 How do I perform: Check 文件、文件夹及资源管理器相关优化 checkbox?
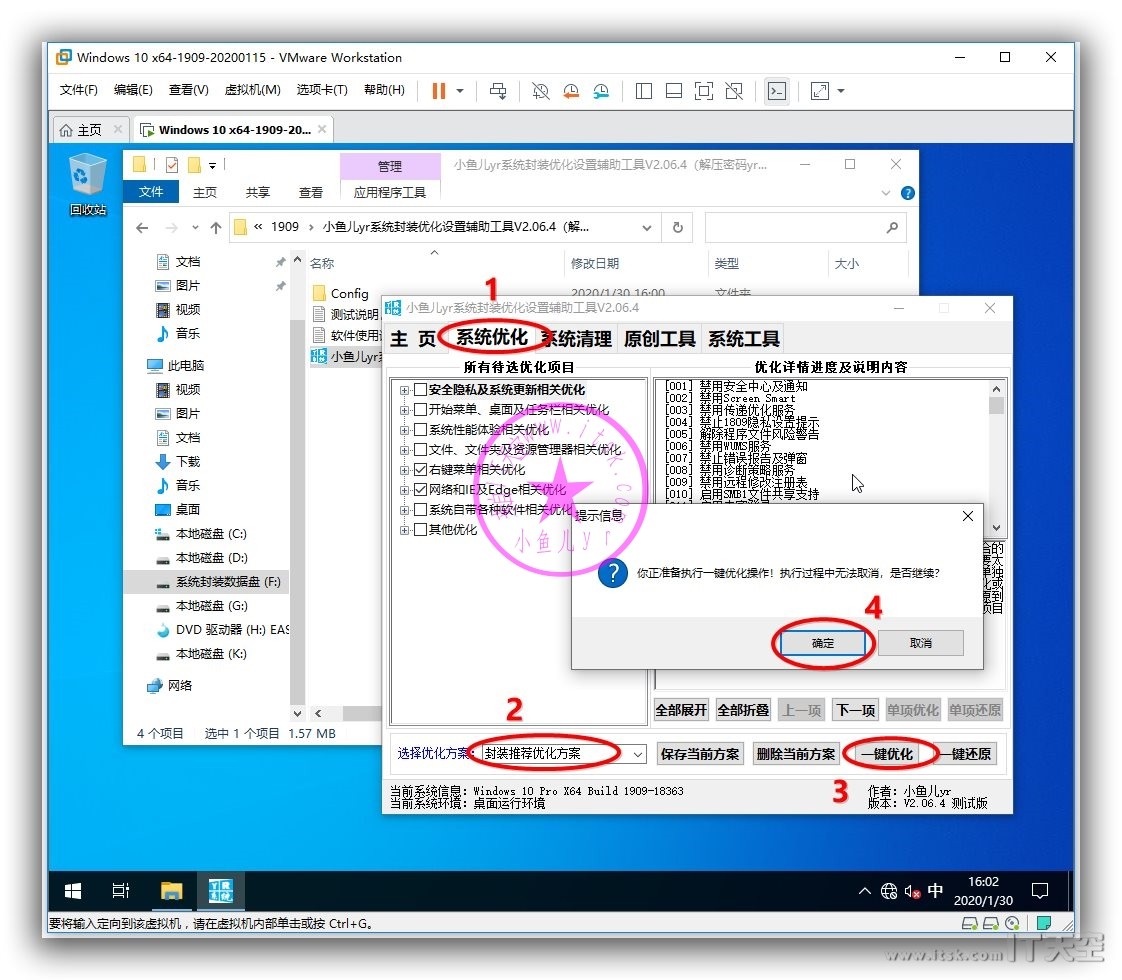[421, 450]
